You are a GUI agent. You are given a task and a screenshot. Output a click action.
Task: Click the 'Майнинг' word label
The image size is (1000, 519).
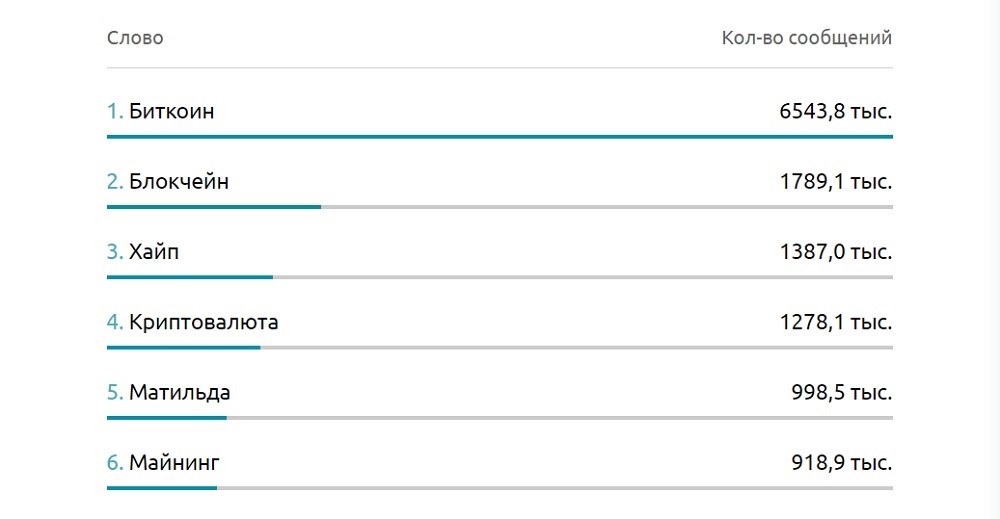(x=174, y=462)
